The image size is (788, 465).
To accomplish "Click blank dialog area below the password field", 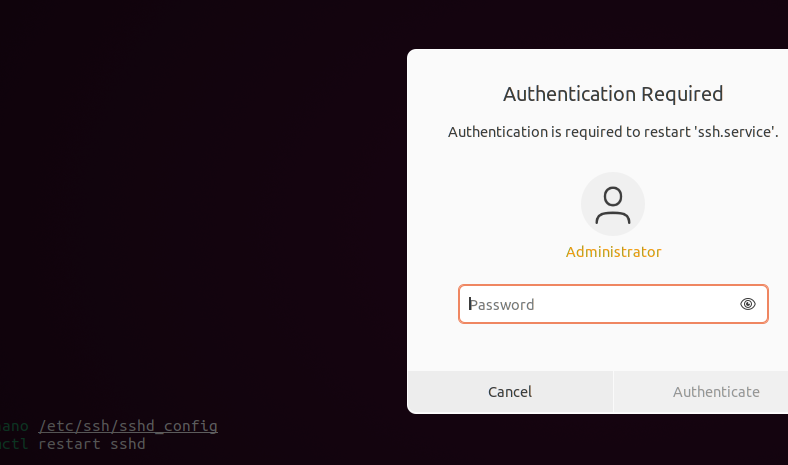I will (x=612, y=348).
